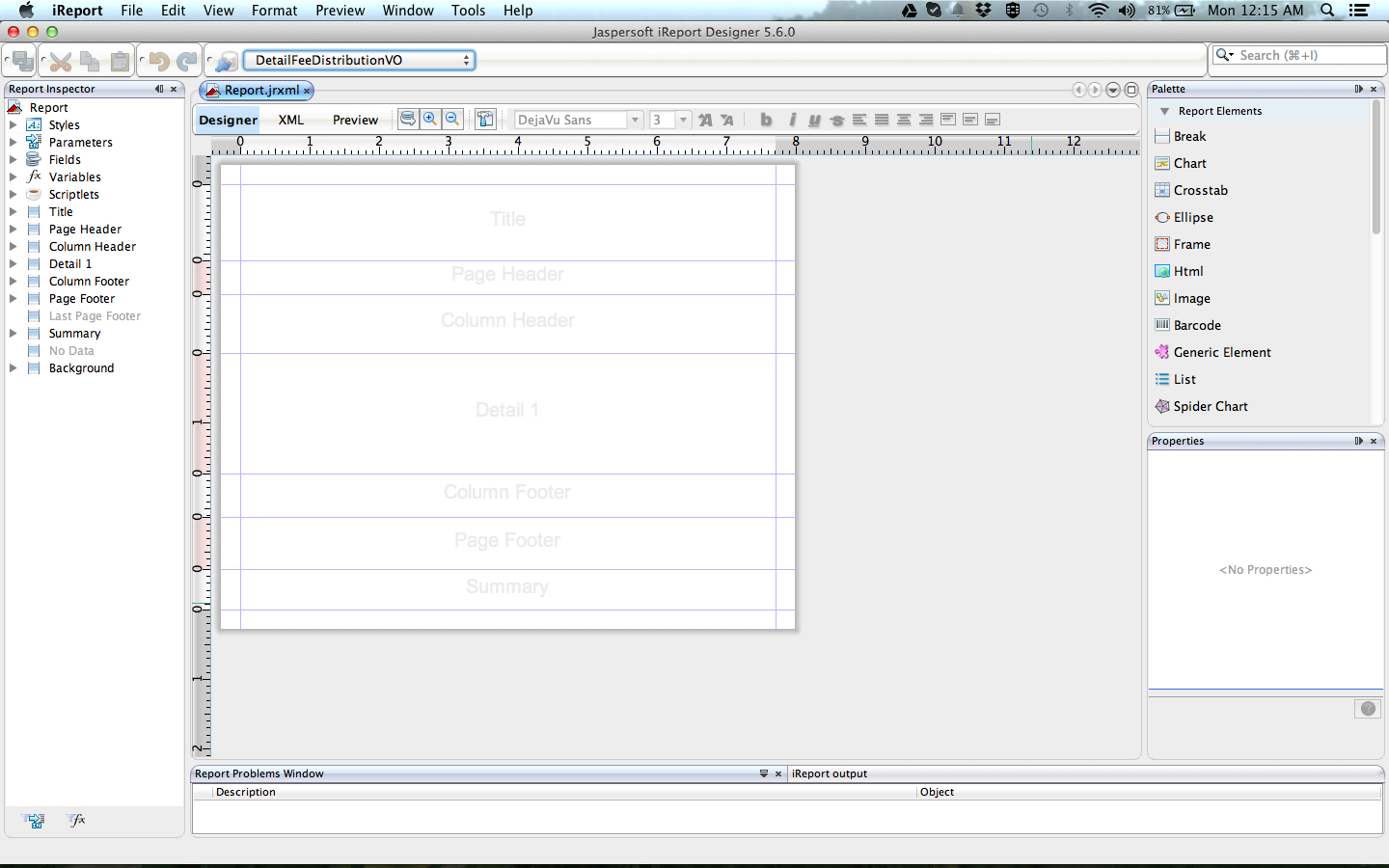Pick the List element in Palette
The image size is (1389, 868).
pos(1185,380)
